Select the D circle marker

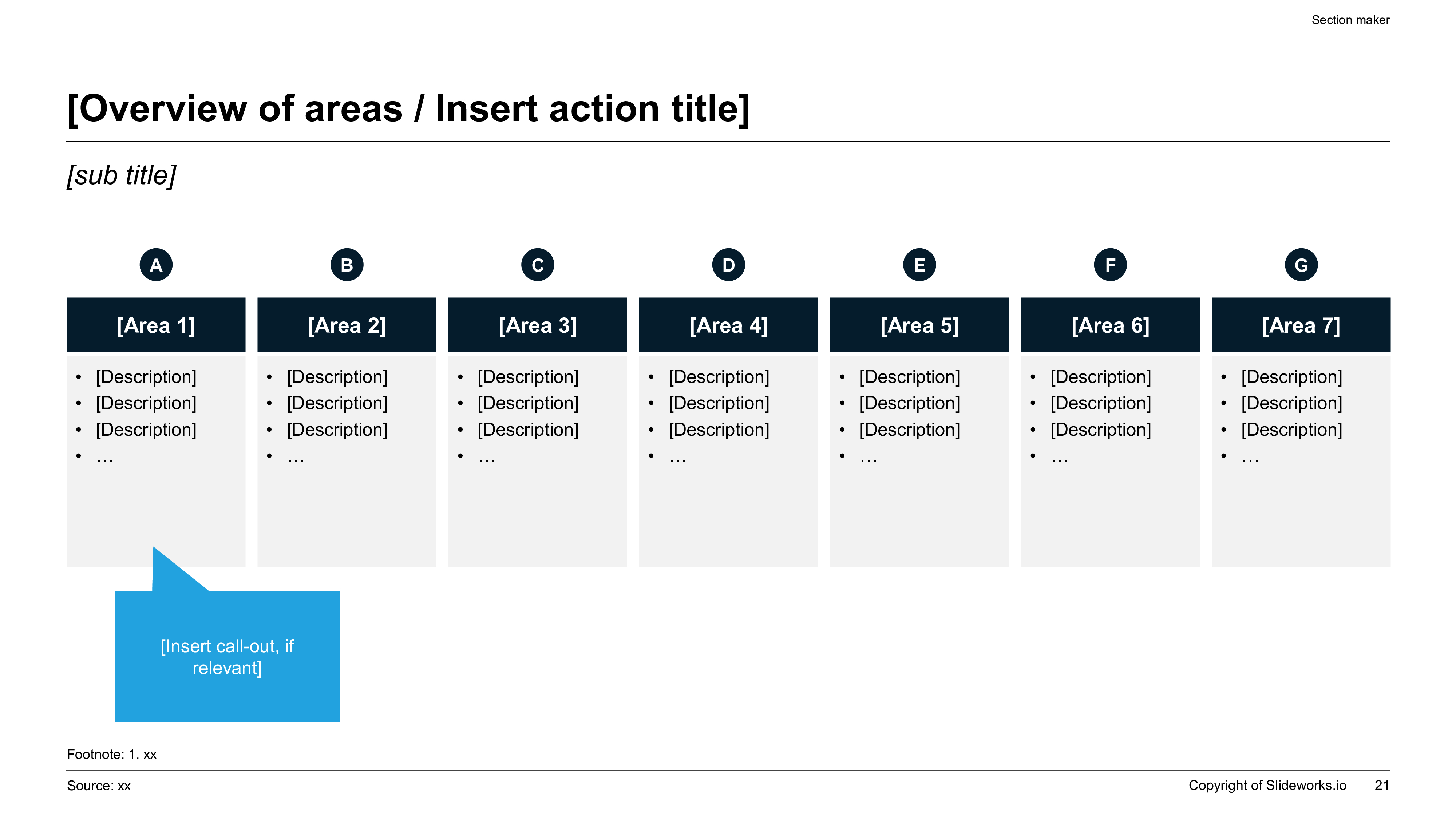(x=729, y=265)
